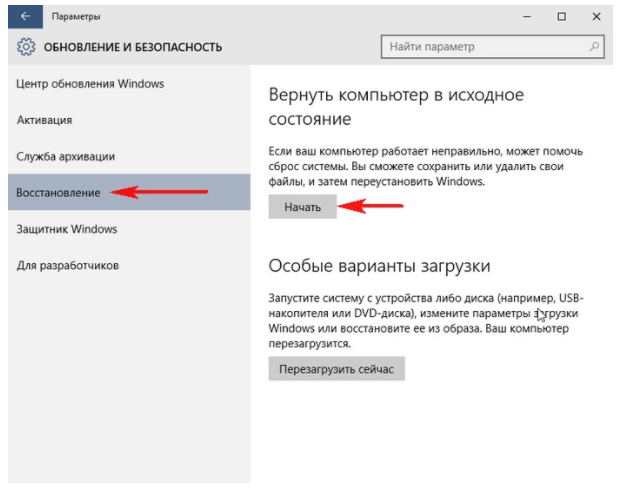This screenshot has width=618, height=491.
Task: Click the 'Параметры' window title
Action: pyautogui.click(x=76, y=17)
